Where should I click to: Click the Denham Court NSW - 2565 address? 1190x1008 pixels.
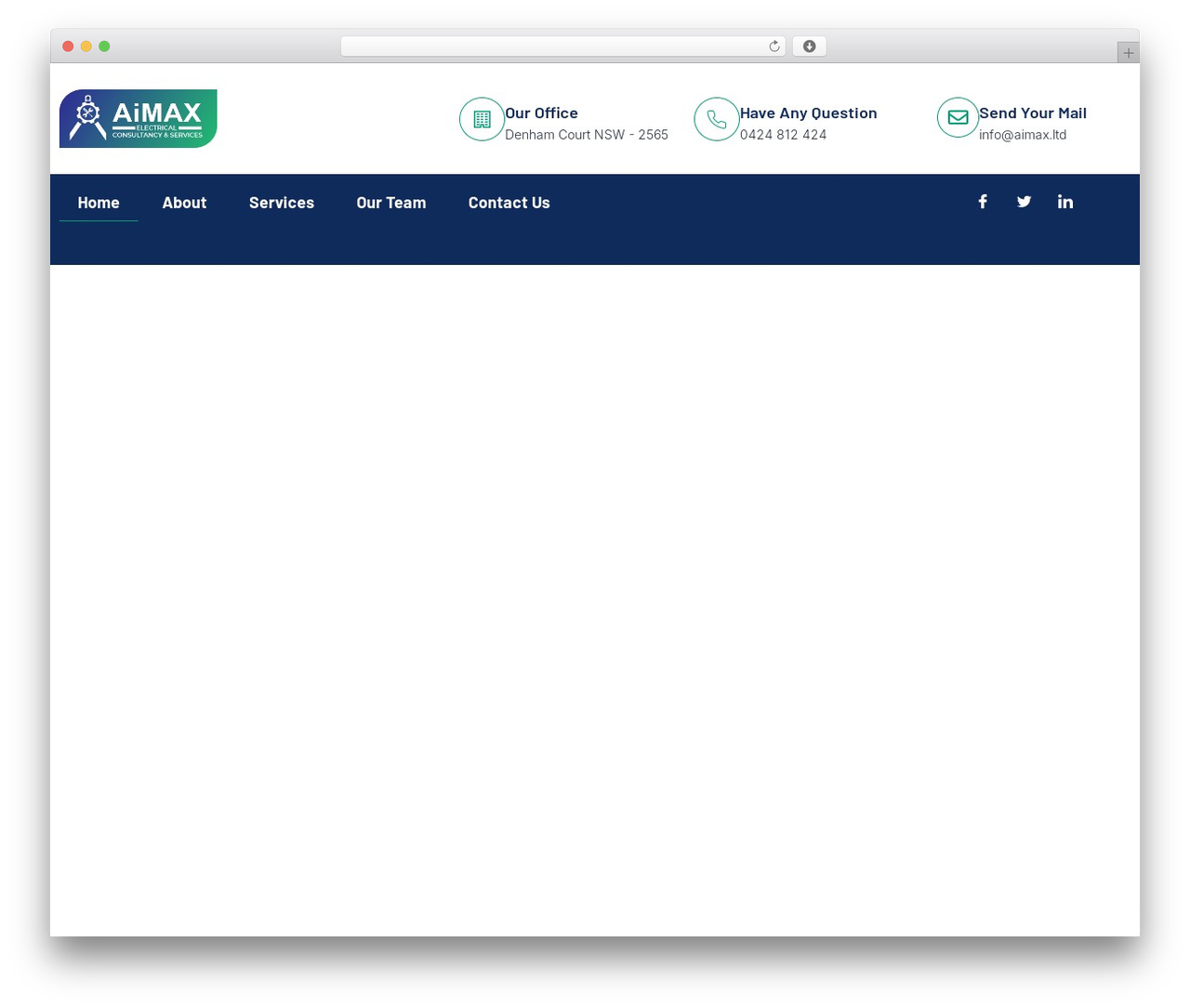[x=587, y=135]
